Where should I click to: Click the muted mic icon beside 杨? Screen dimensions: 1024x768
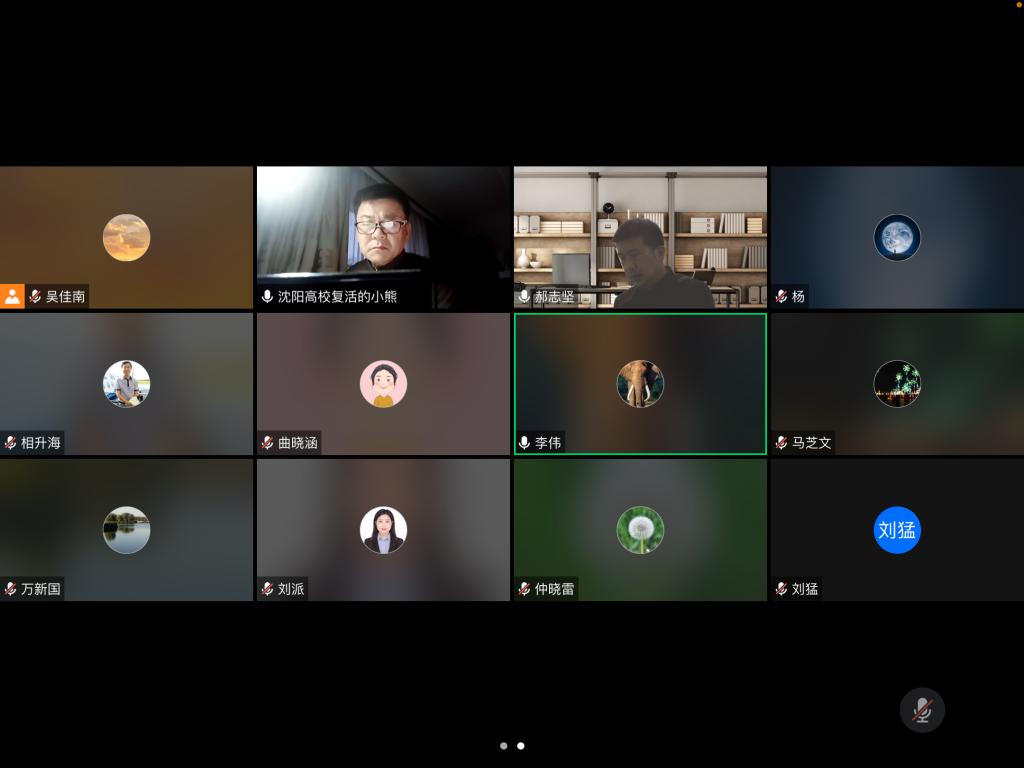point(781,296)
